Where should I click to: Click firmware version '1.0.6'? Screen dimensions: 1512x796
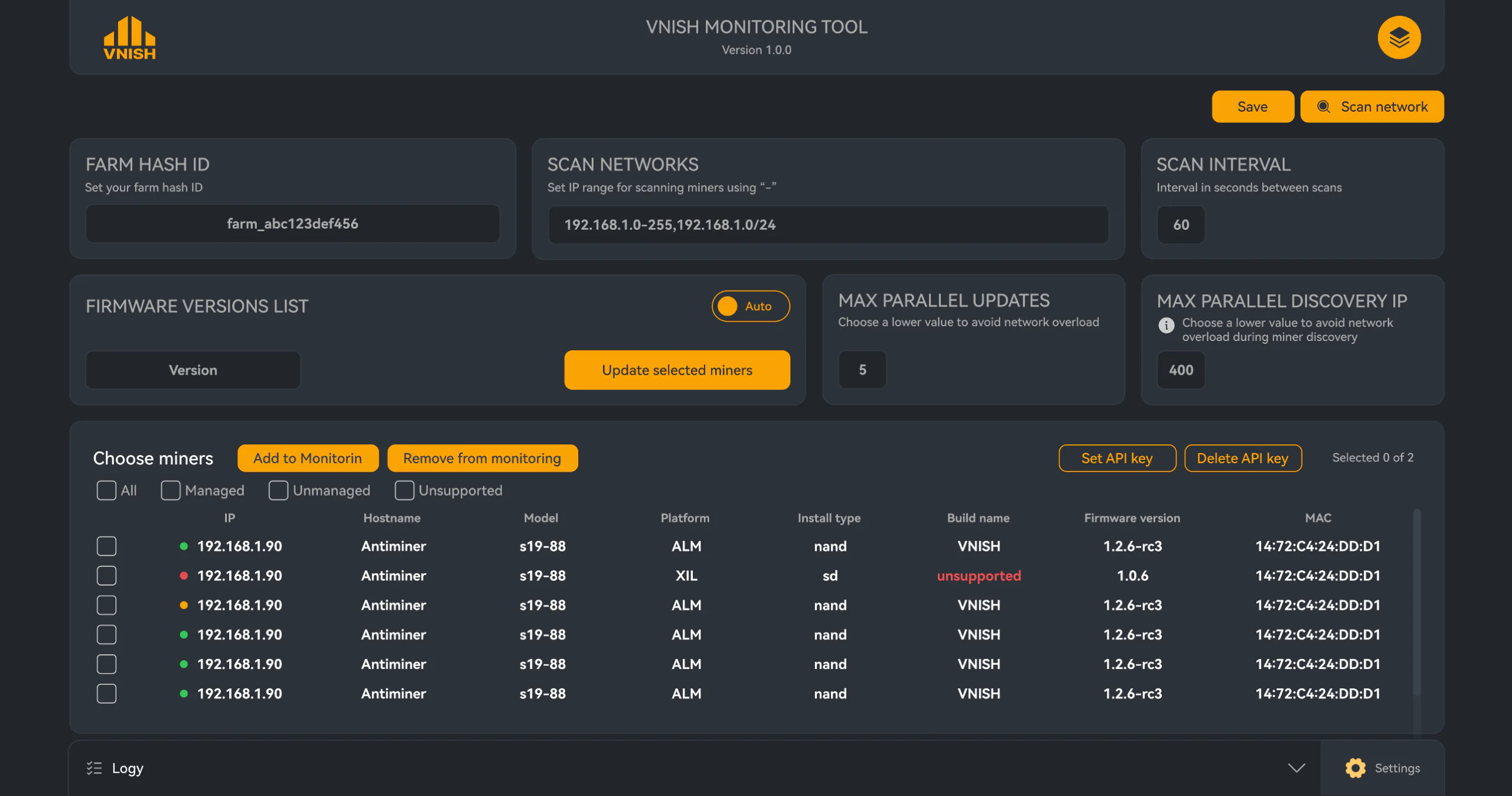pyautogui.click(x=1132, y=575)
